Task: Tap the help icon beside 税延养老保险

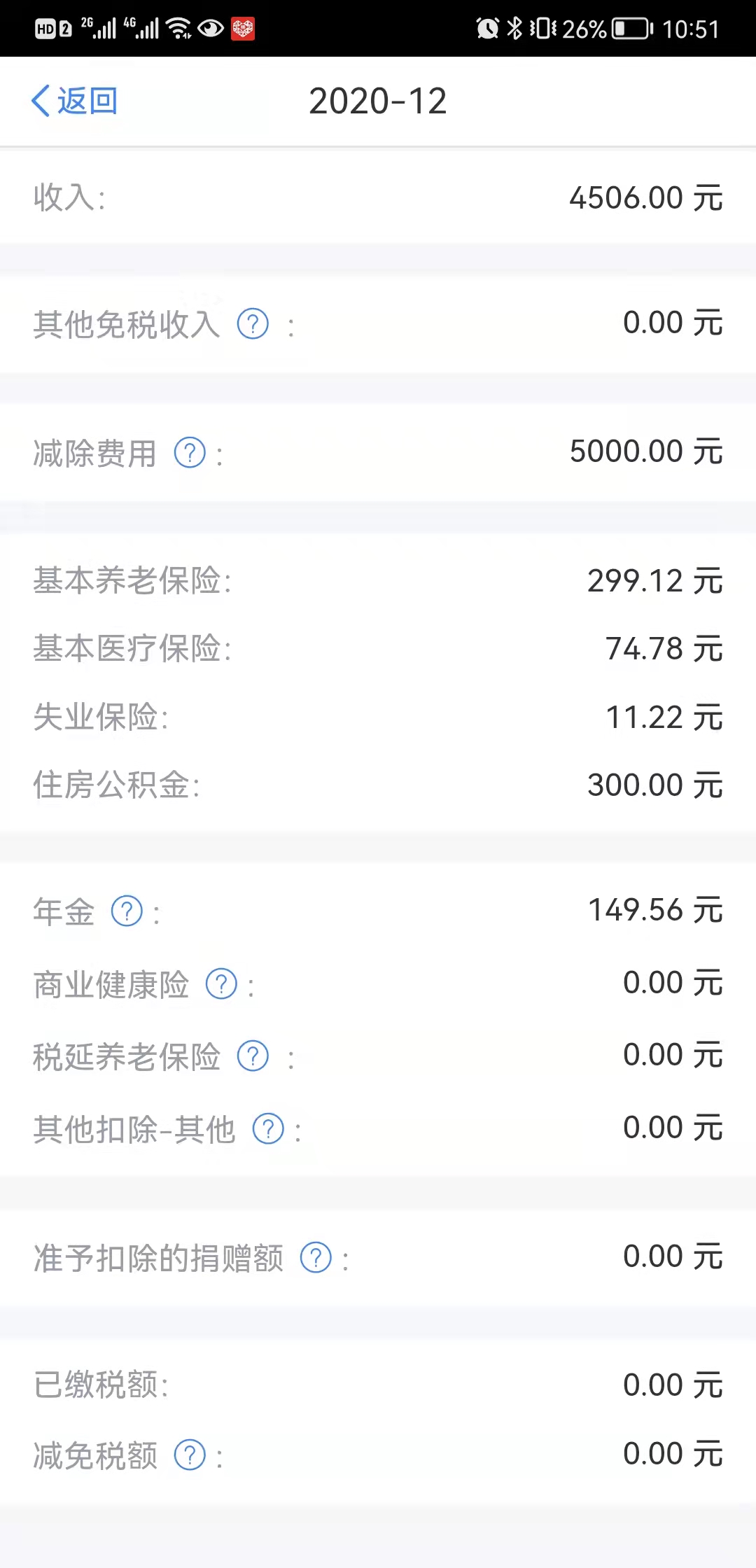Action: [x=253, y=1056]
